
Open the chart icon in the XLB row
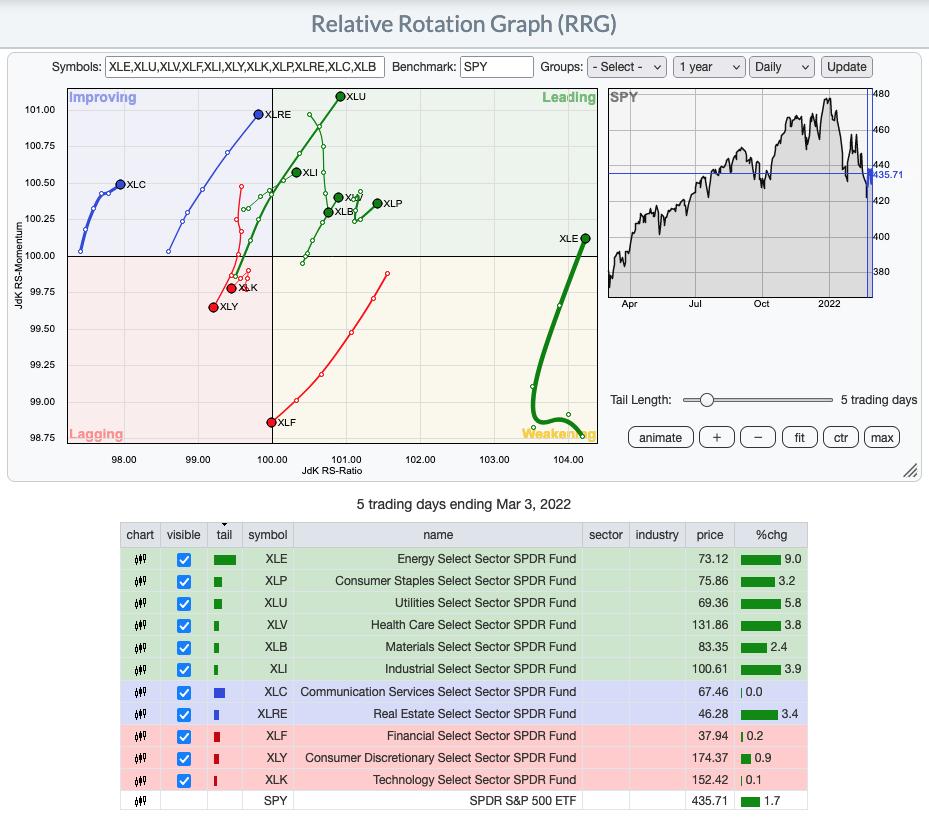(140, 647)
